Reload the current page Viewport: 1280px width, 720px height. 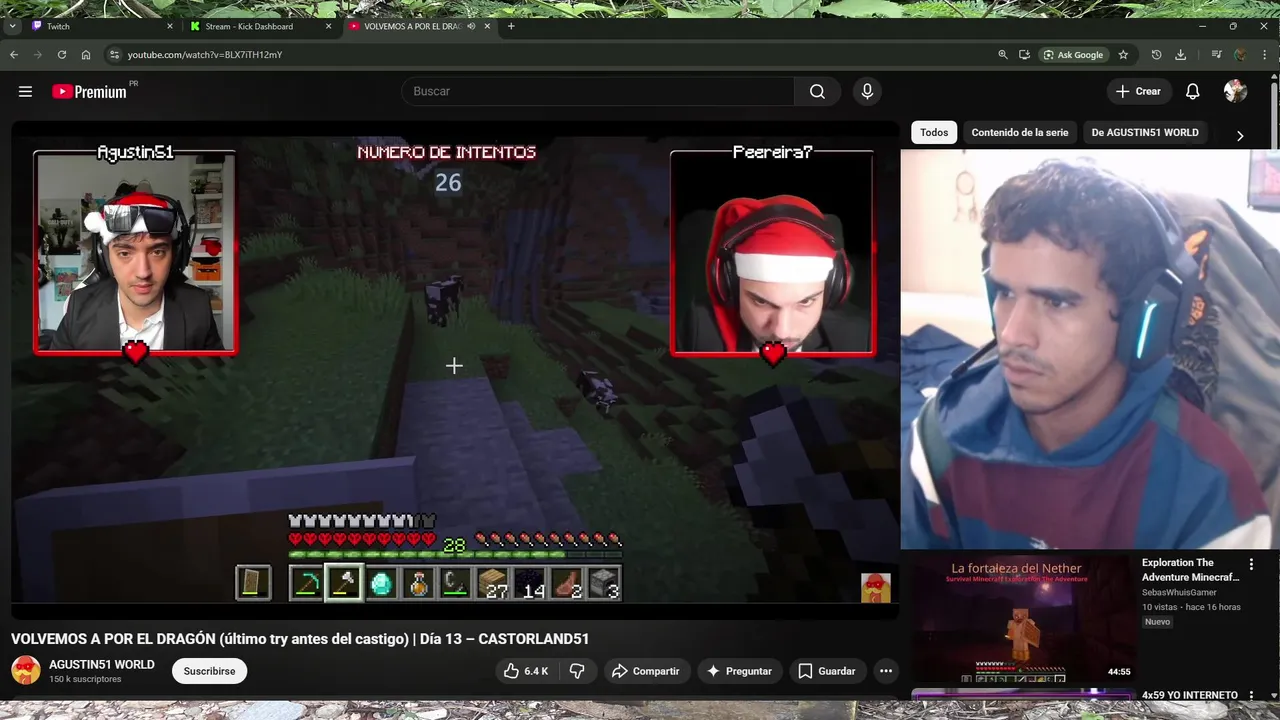(x=62, y=54)
